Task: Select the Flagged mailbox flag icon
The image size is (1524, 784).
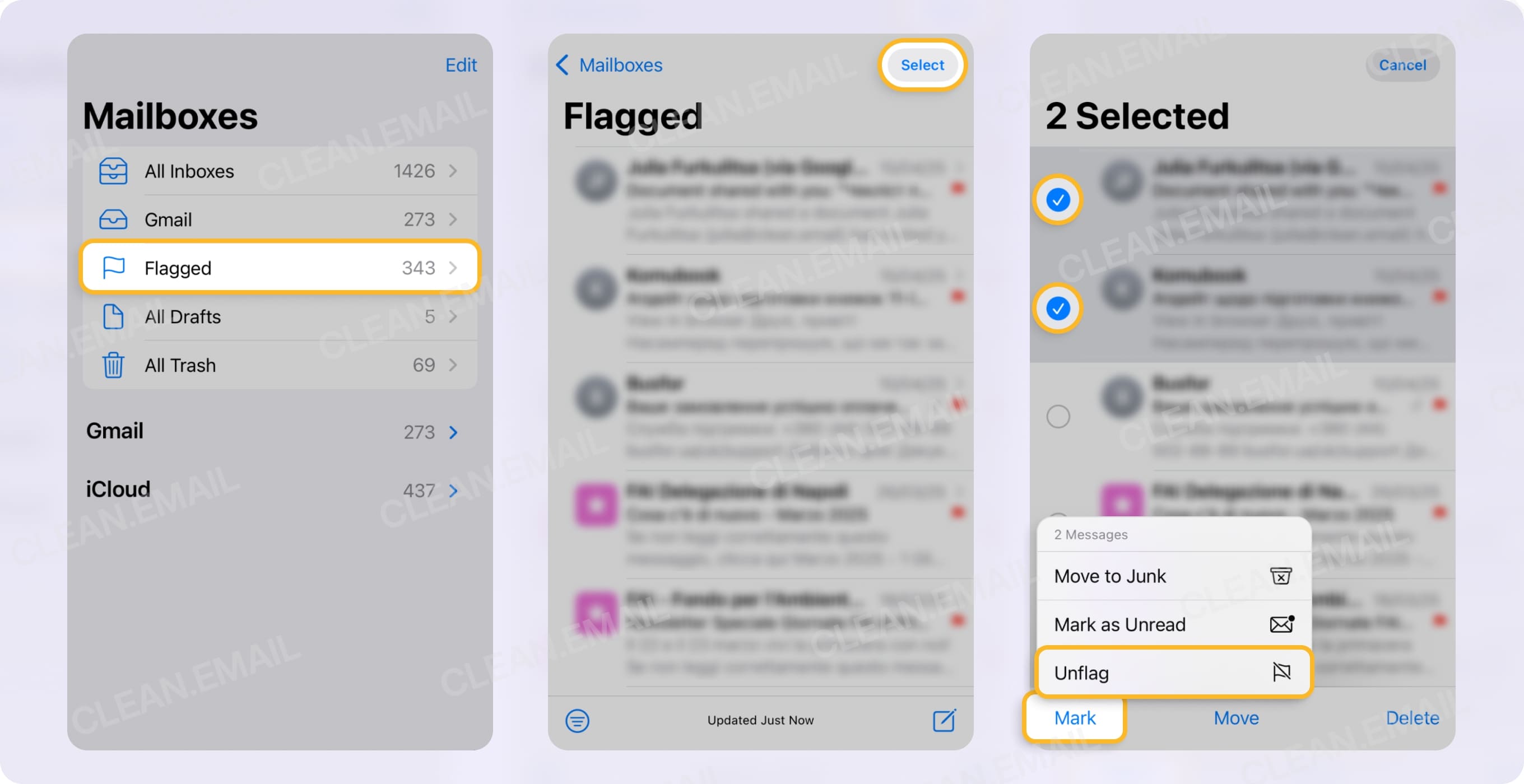Action: click(114, 268)
